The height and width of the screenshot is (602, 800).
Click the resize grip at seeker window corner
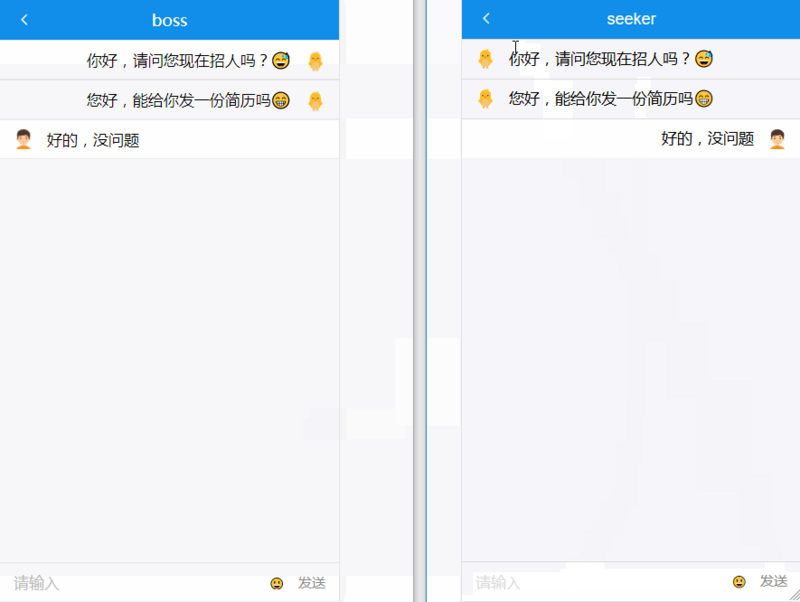tap(794, 595)
